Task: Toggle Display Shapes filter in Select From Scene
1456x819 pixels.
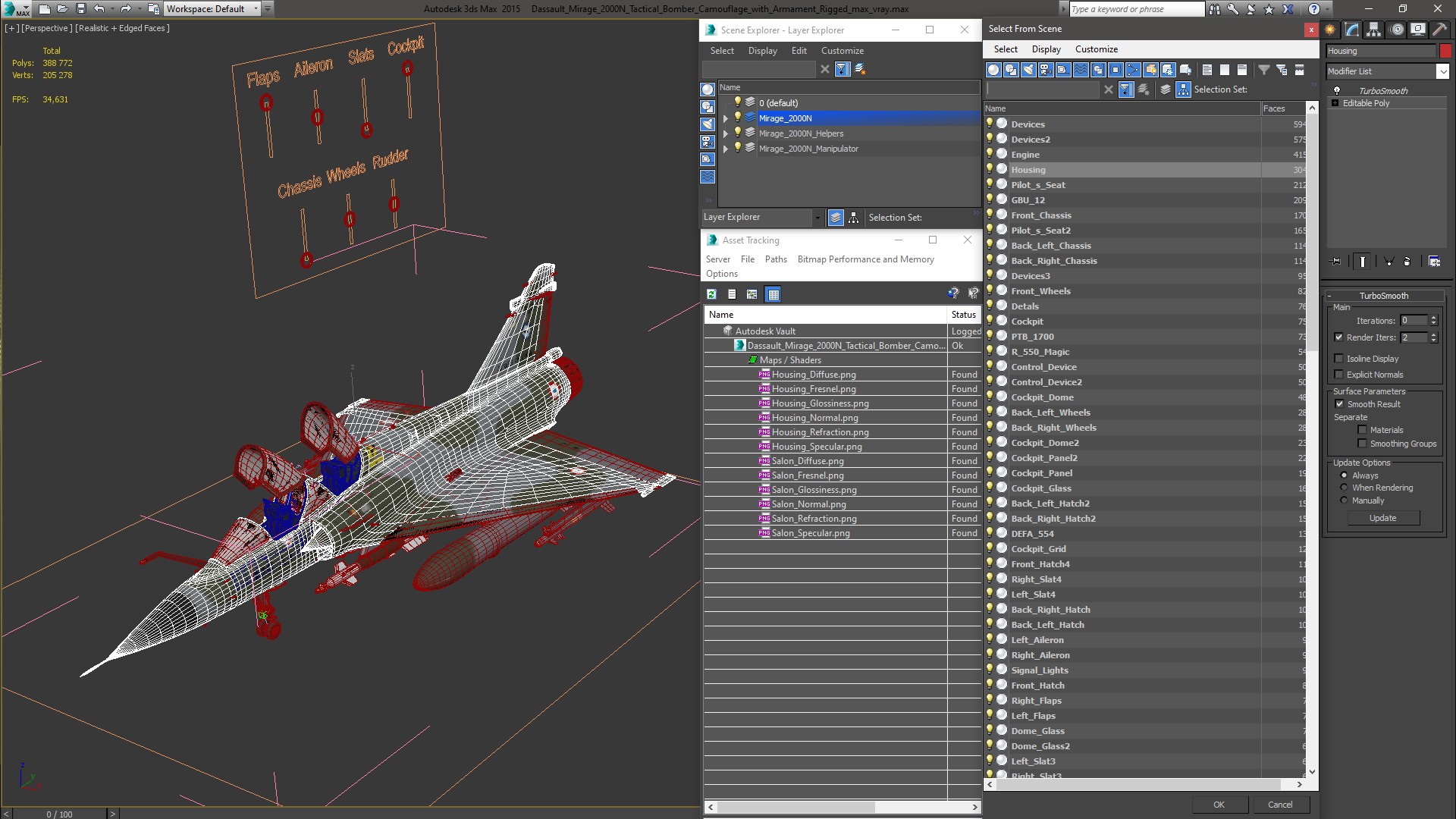Action: pos(1011,70)
